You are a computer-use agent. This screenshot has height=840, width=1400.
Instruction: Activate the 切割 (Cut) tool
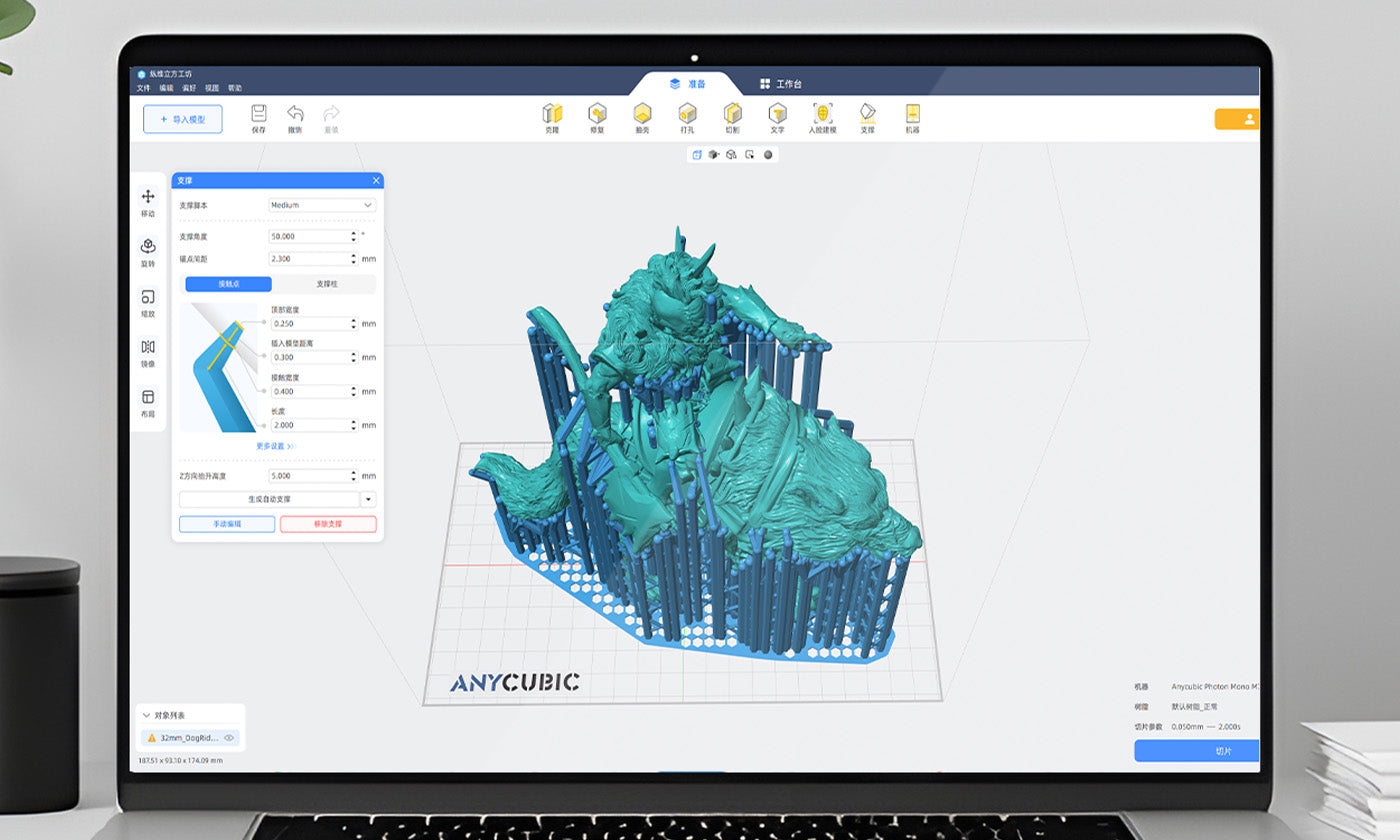coord(733,115)
